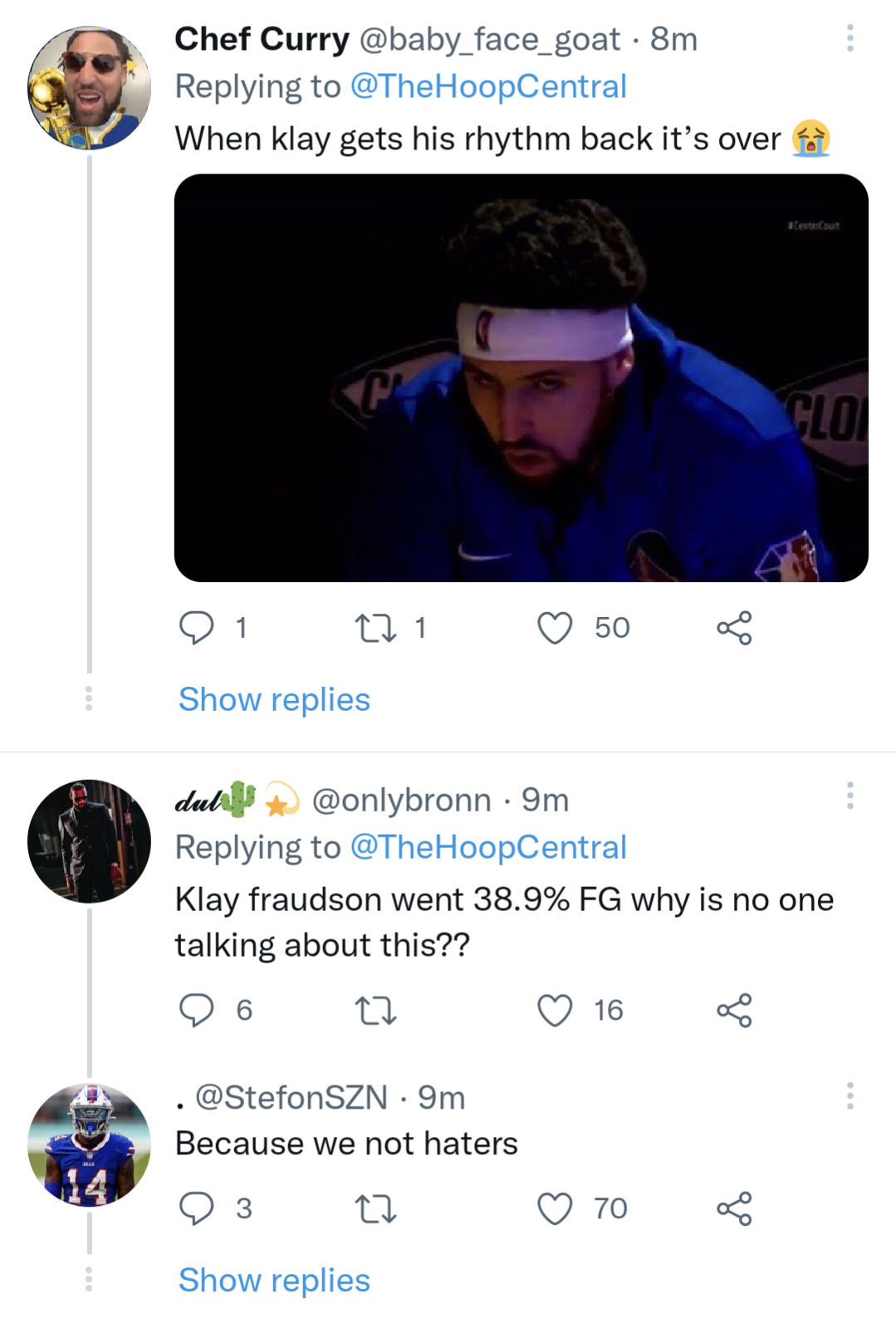The width and height of the screenshot is (896, 1323).
Task: Show replies under Chef Curry's tweet
Action: pyautogui.click(x=272, y=699)
